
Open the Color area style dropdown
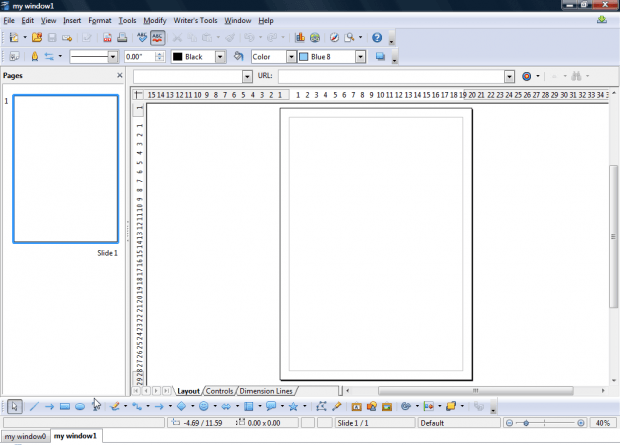(291, 57)
